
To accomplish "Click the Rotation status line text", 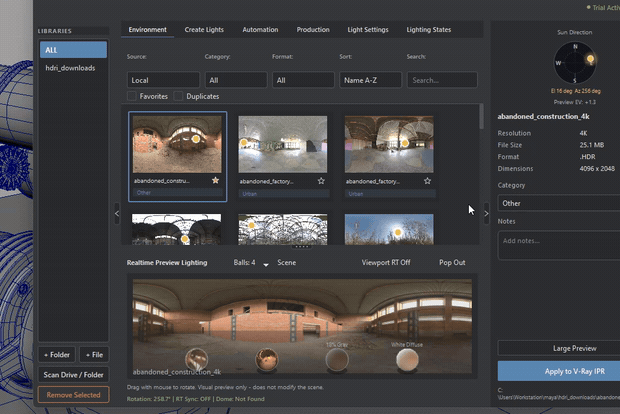I will 196,399.
